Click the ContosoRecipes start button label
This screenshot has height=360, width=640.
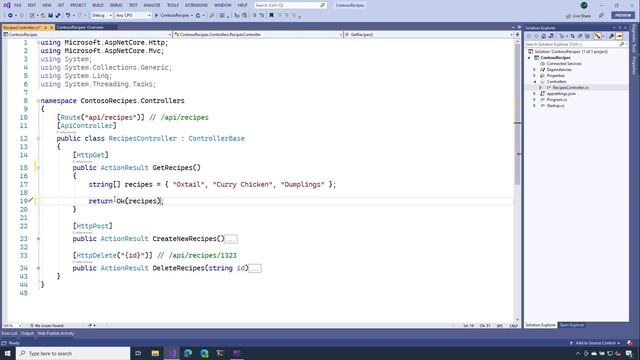coord(175,16)
